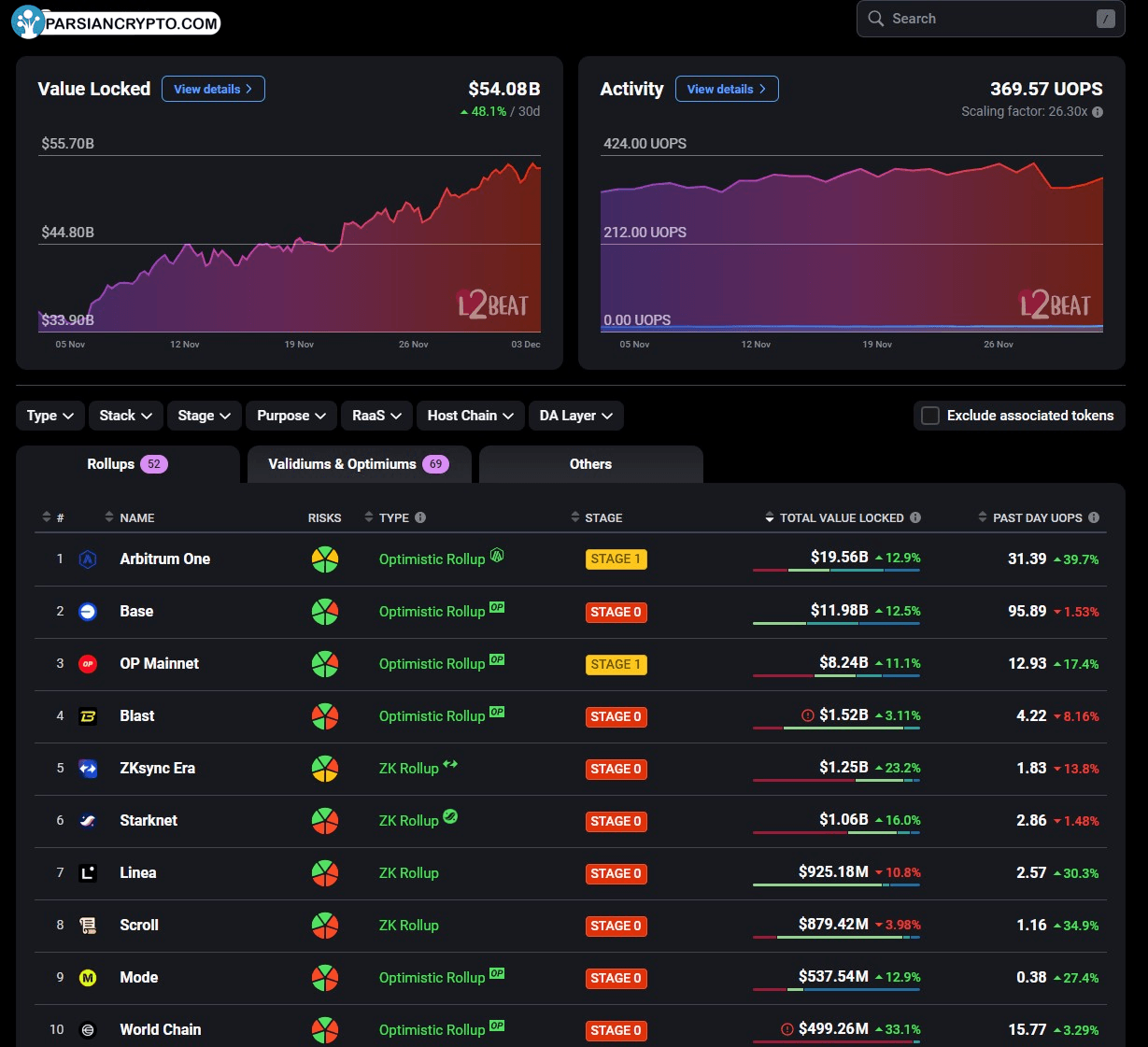1148x1047 pixels.
Task: Click inside the Search input field
Action: 990,19
